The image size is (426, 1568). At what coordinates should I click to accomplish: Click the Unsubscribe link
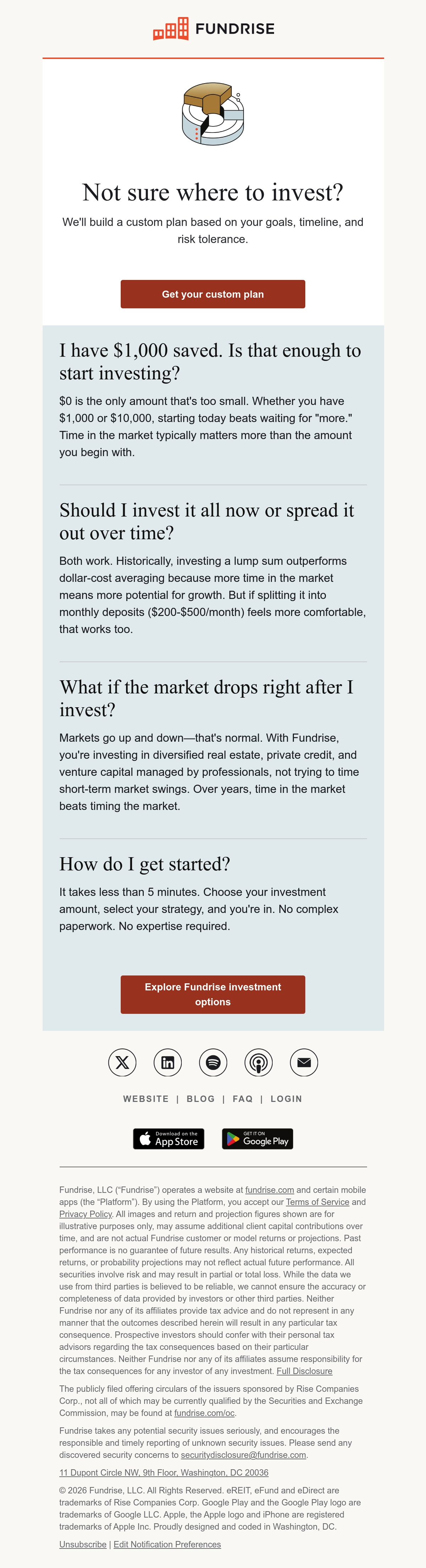point(83,1544)
